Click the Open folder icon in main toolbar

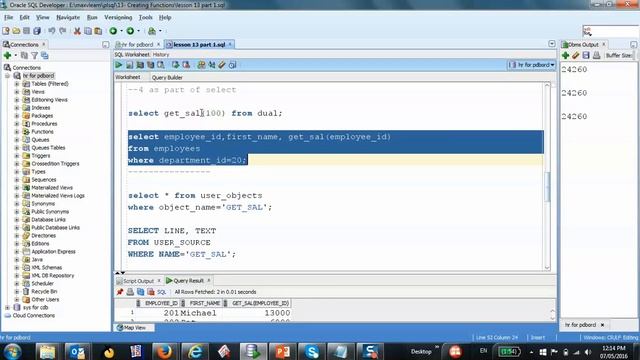pos(16,31)
